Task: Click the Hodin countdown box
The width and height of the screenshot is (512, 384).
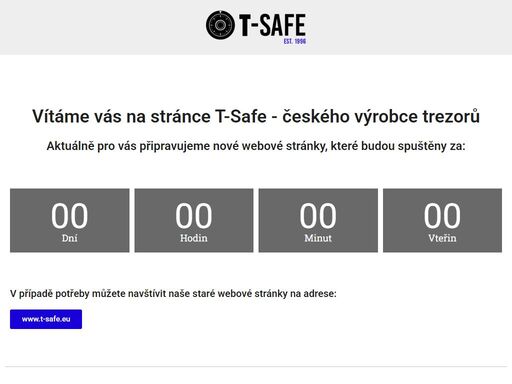Action: point(194,220)
